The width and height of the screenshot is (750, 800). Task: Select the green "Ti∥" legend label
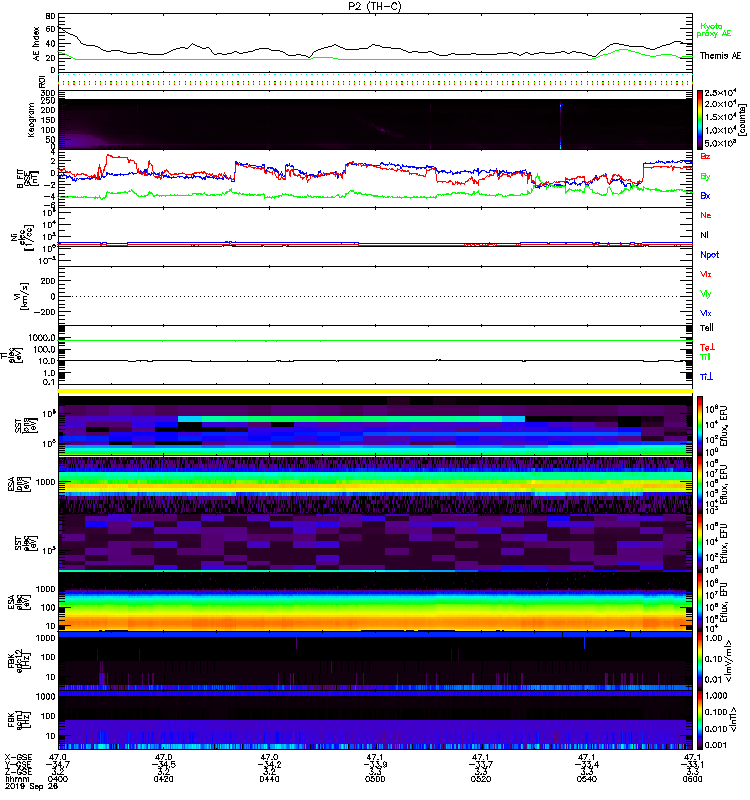(x=705, y=357)
